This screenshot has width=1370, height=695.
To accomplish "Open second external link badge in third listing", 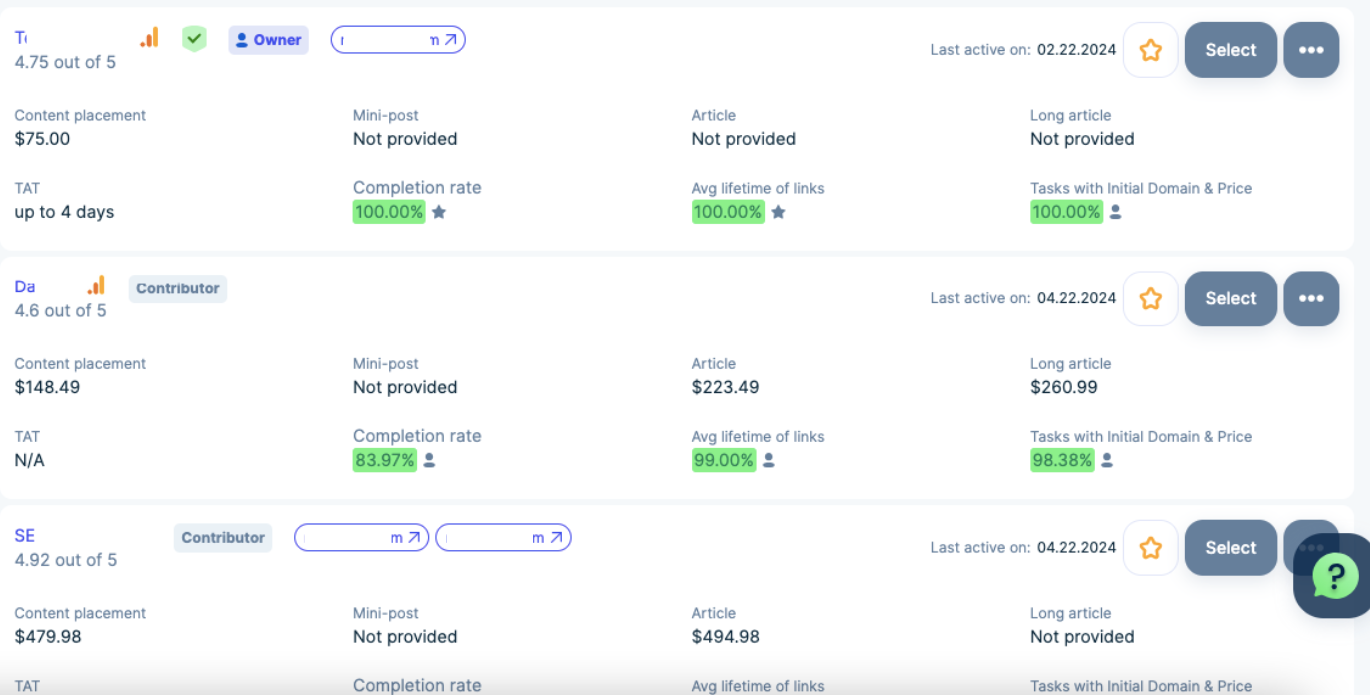I will pyautogui.click(x=503, y=538).
